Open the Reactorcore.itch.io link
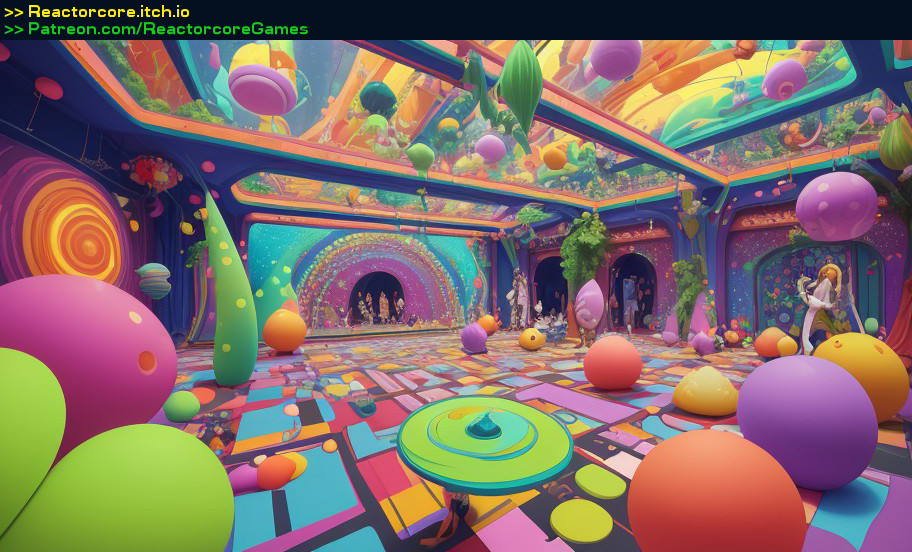This screenshot has height=552, width=912. coord(109,12)
